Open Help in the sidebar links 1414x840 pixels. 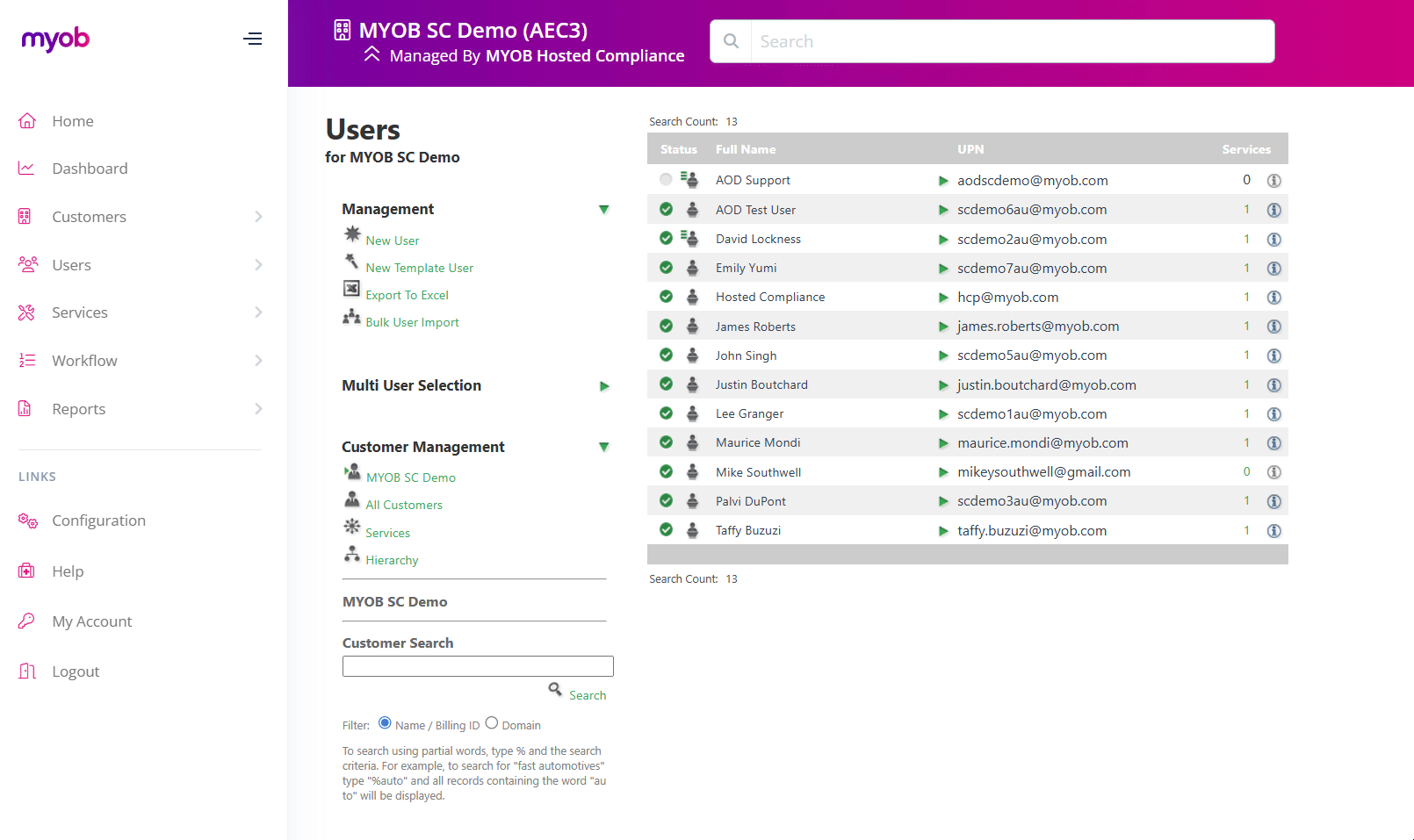tap(68, 571)
